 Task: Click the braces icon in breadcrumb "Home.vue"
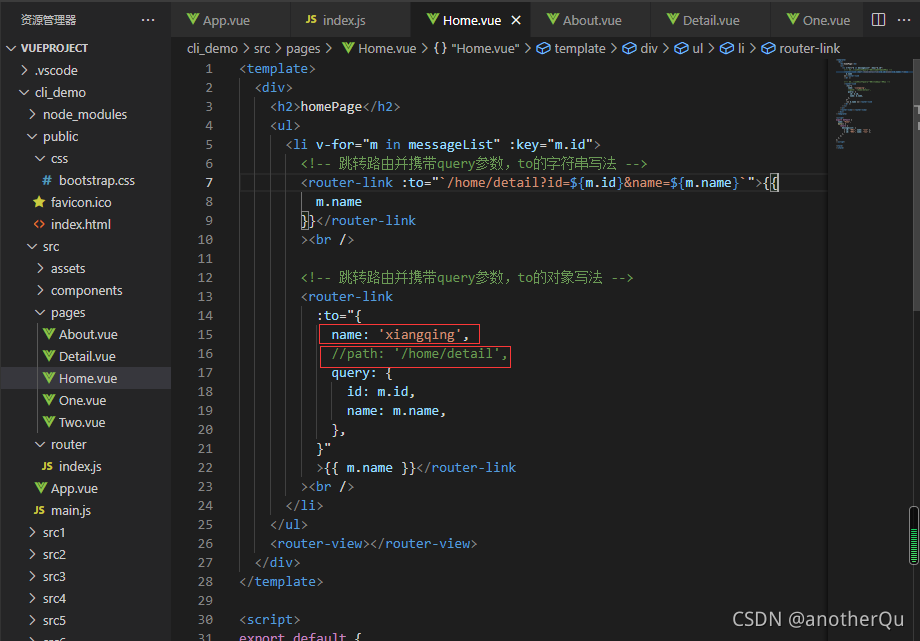pos(440,48)
